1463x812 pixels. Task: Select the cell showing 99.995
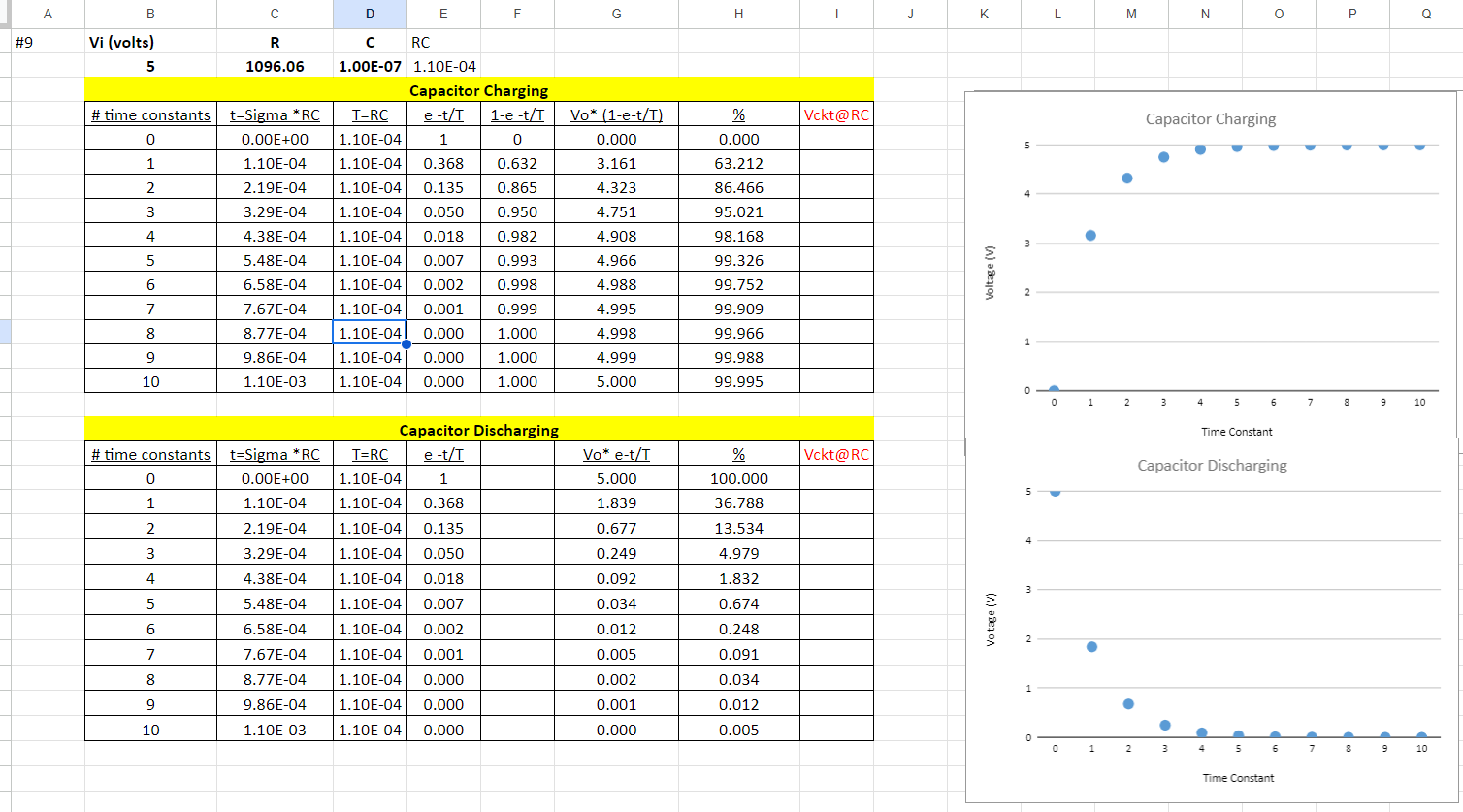click(738, 381)
